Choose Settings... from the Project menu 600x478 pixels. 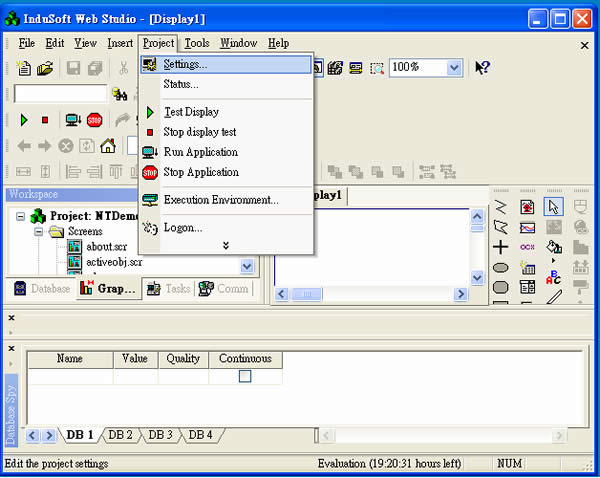186,64
